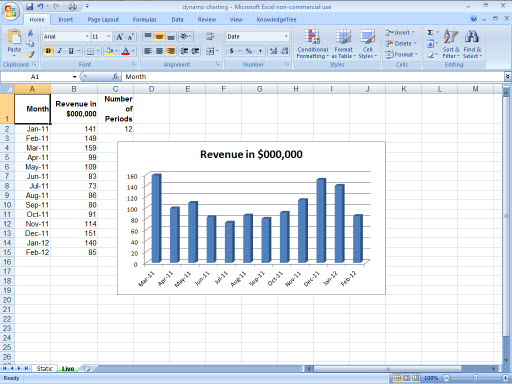The image size is (512, 384).
Task: Enable Wrap Text
Action: coord(210,36)
